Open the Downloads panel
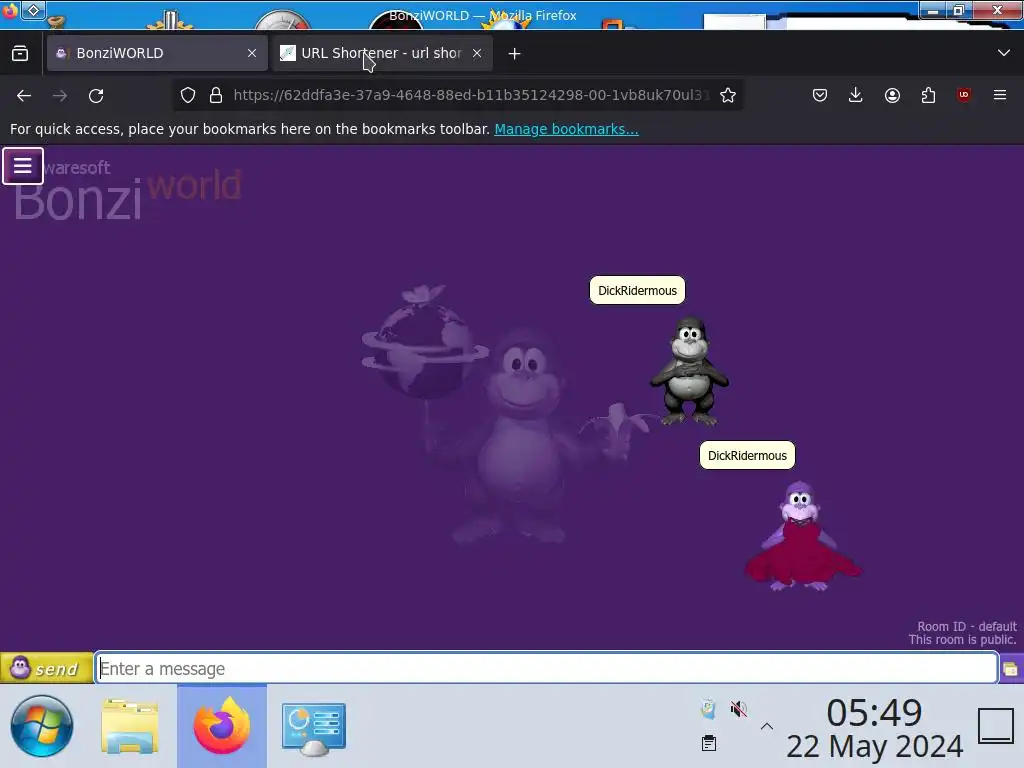Viewport: 1024px width, 768px height. coord(856,95)
